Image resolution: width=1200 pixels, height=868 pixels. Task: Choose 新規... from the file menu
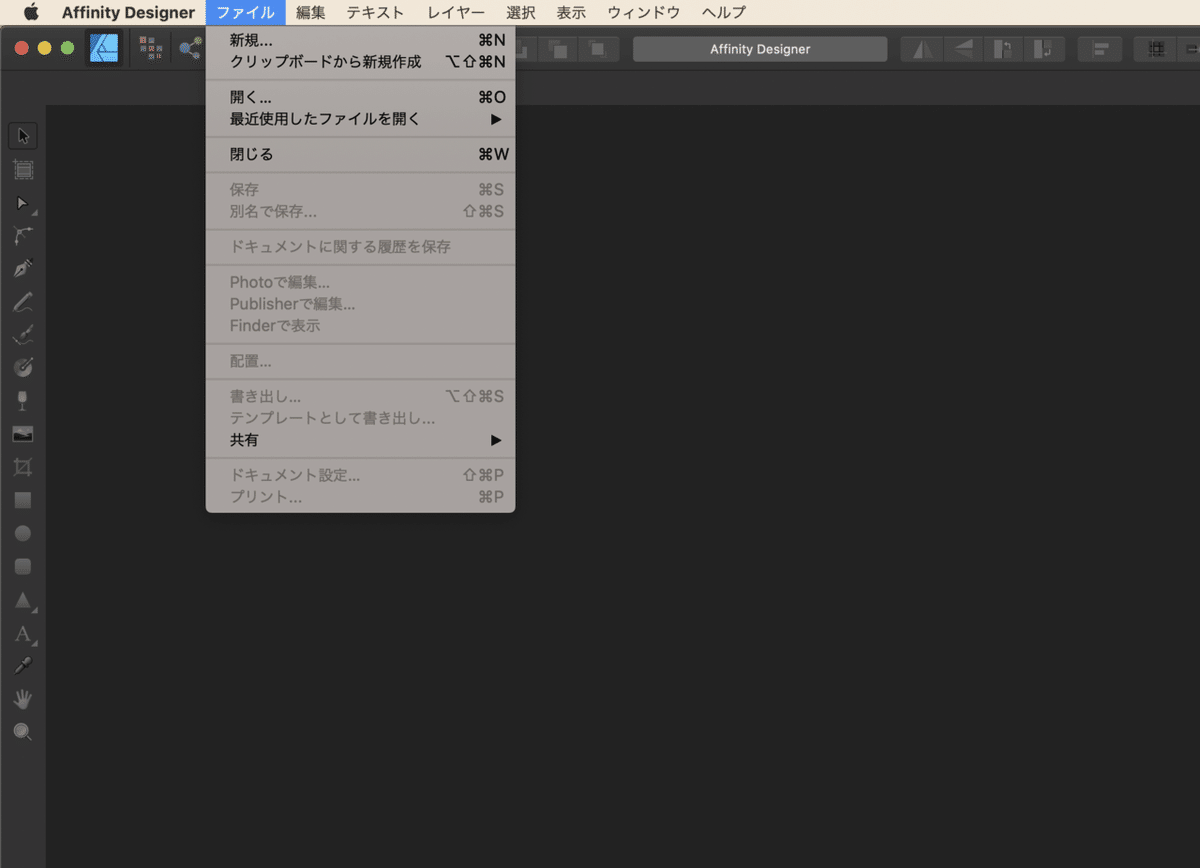point(361,40)
